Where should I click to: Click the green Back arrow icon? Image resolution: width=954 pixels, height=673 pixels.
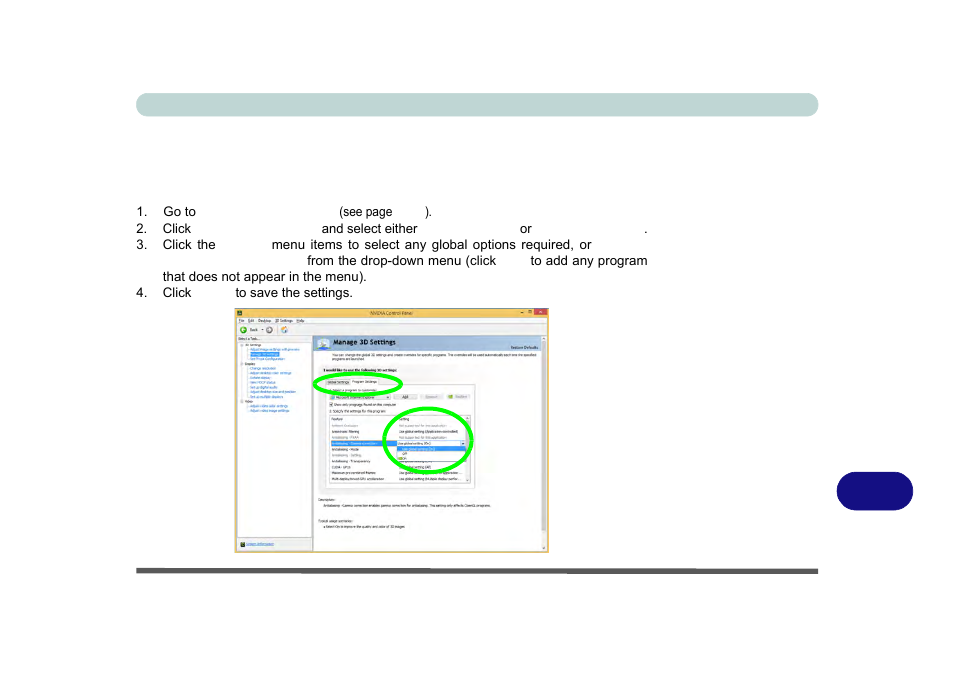243,330
